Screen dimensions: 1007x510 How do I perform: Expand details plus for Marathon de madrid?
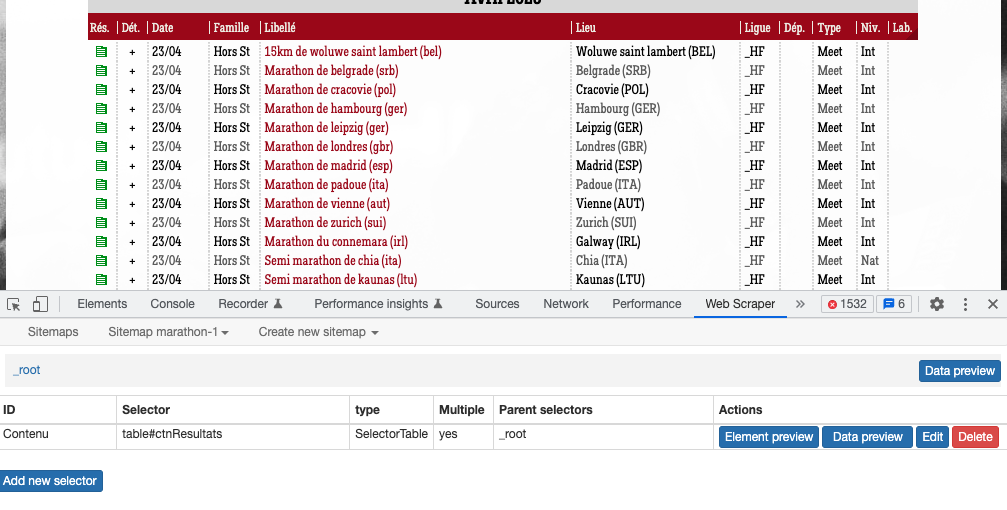pyautogui.click(x=132, y=166)
